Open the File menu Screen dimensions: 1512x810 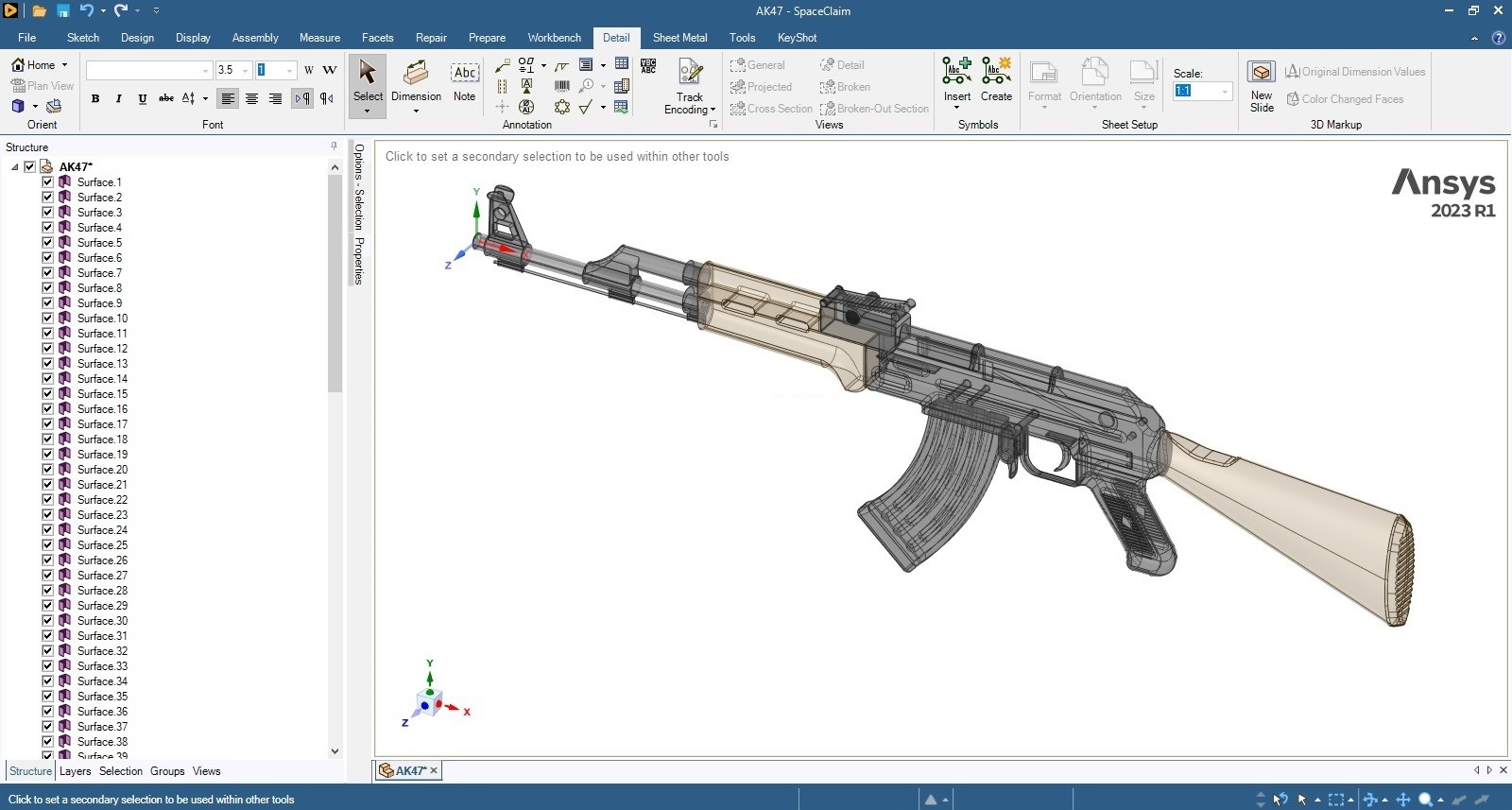pyautogui.click(x=27, y=38)
